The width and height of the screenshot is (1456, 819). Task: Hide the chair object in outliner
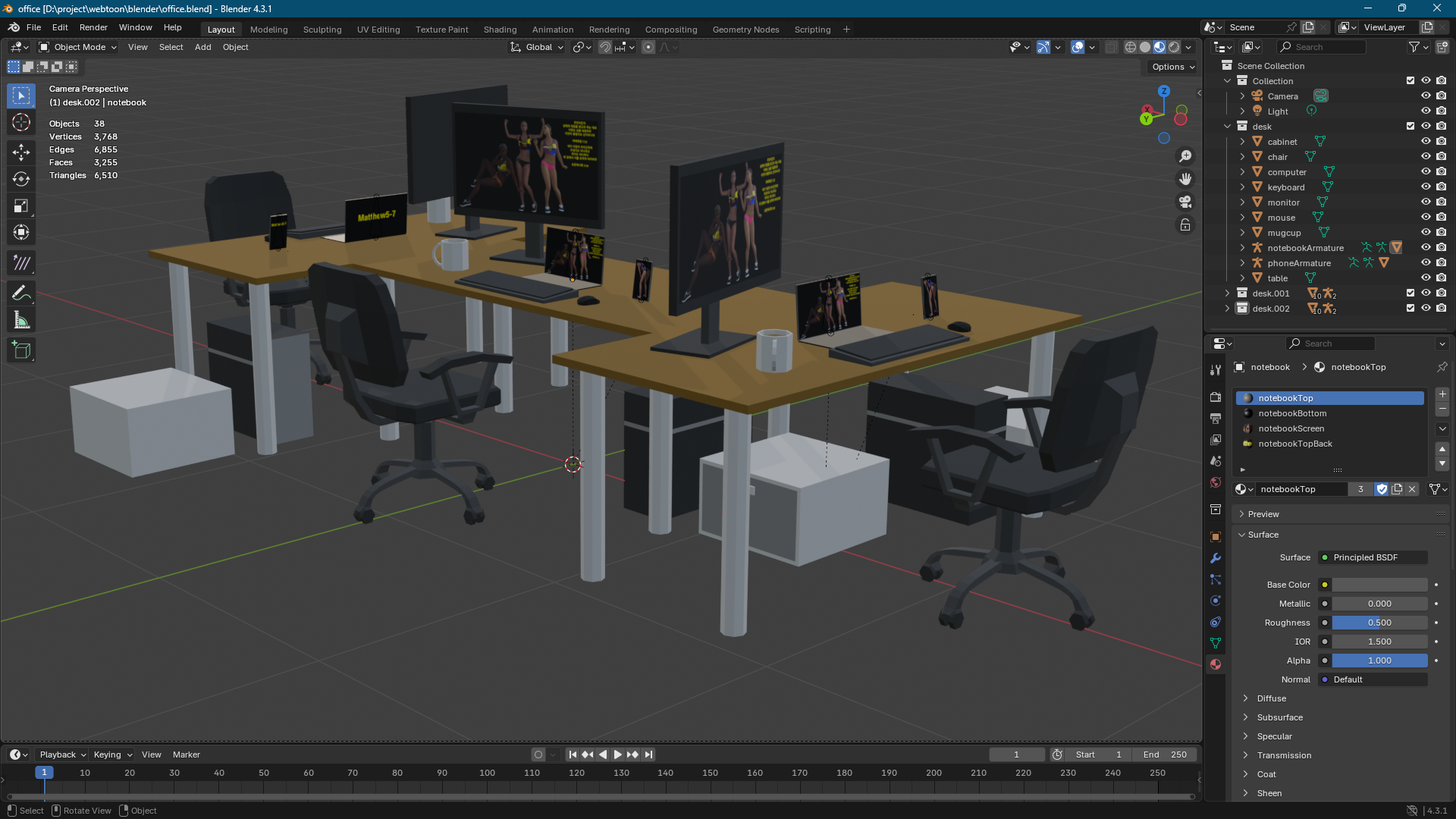pos(1426,157)
